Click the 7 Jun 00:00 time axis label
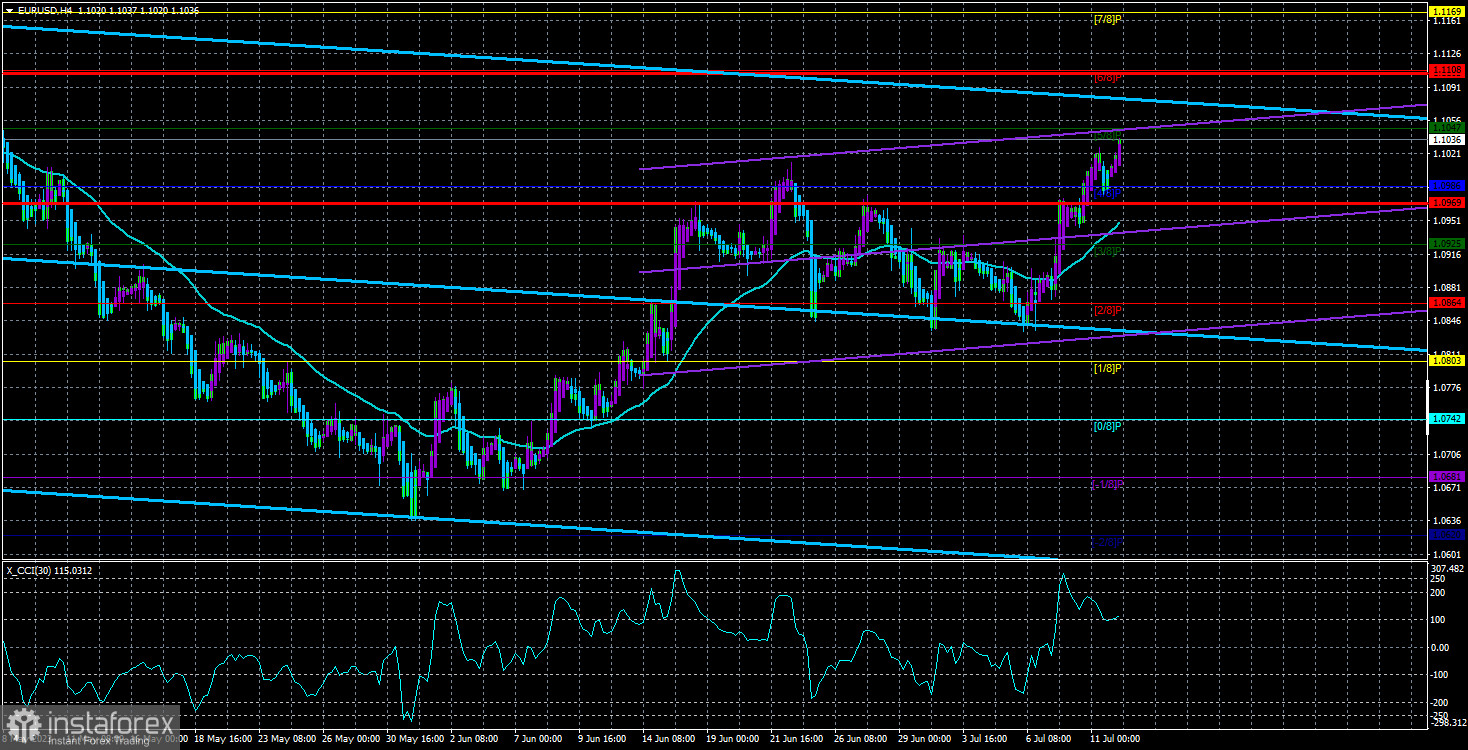 [536, 739]
